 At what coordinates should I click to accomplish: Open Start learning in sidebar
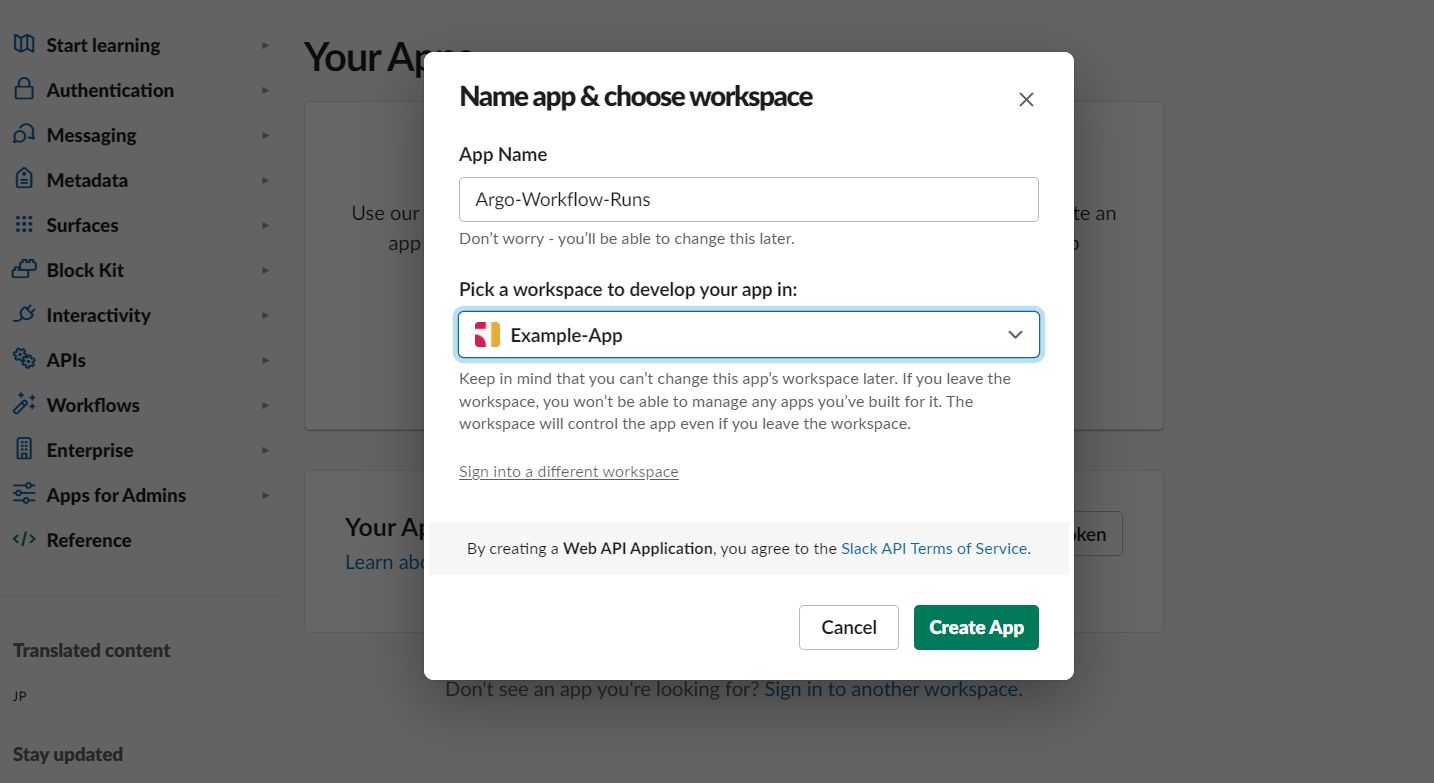103,45
